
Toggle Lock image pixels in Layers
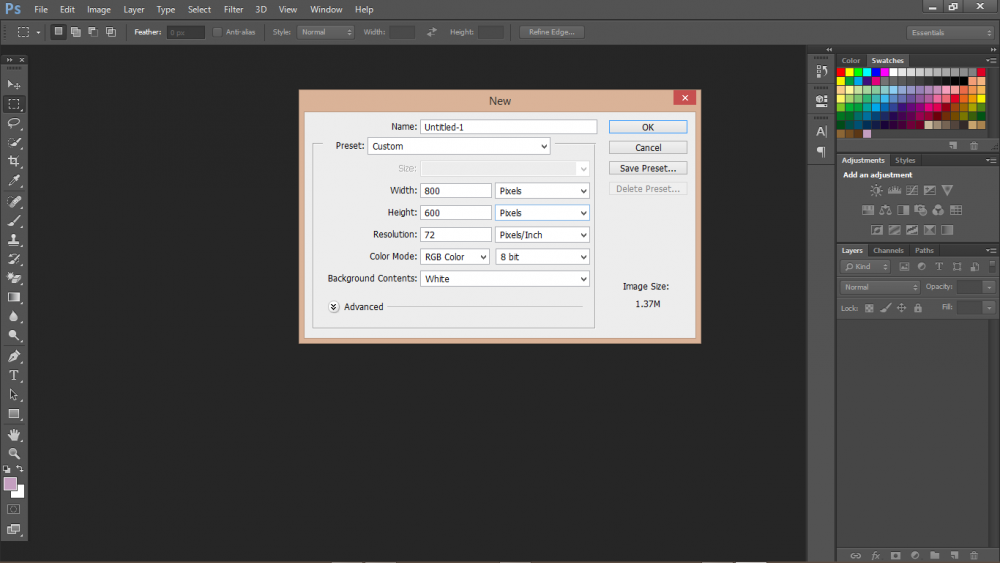pos(885,308)
